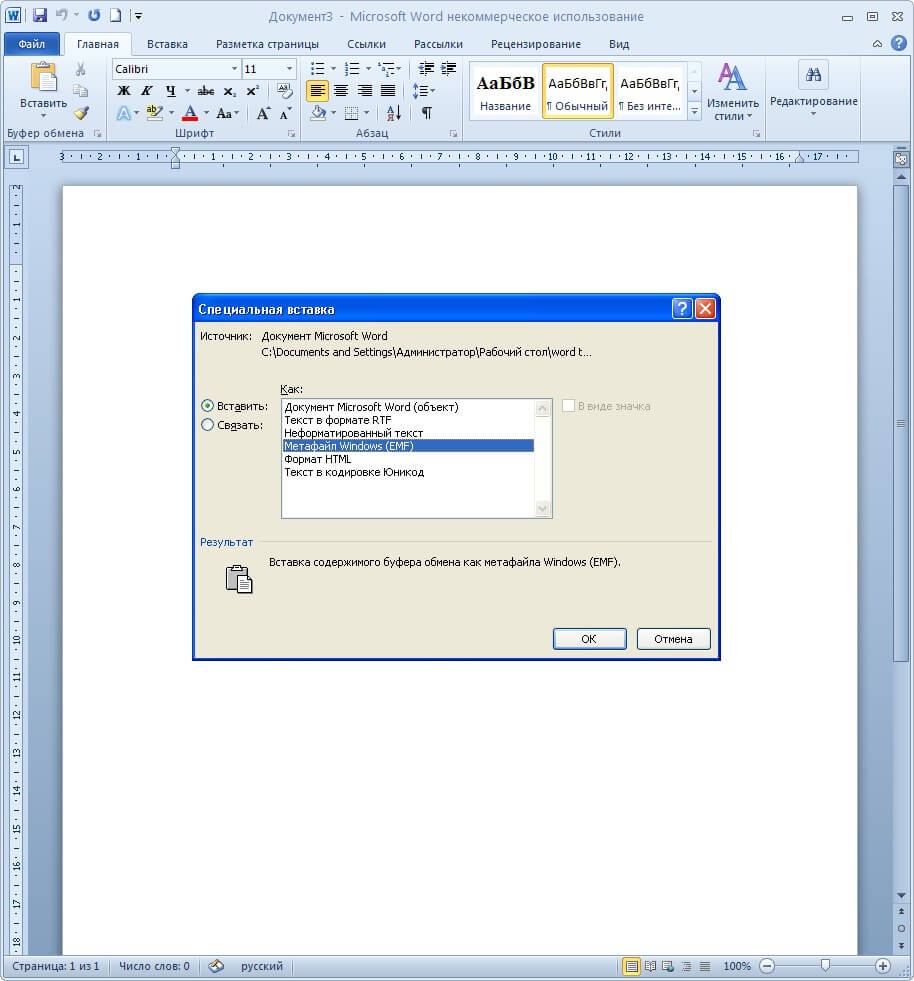Apply the Без интервала style
Image resolution: width=914 pixels, height=981 pixels.
click(650, 91)
